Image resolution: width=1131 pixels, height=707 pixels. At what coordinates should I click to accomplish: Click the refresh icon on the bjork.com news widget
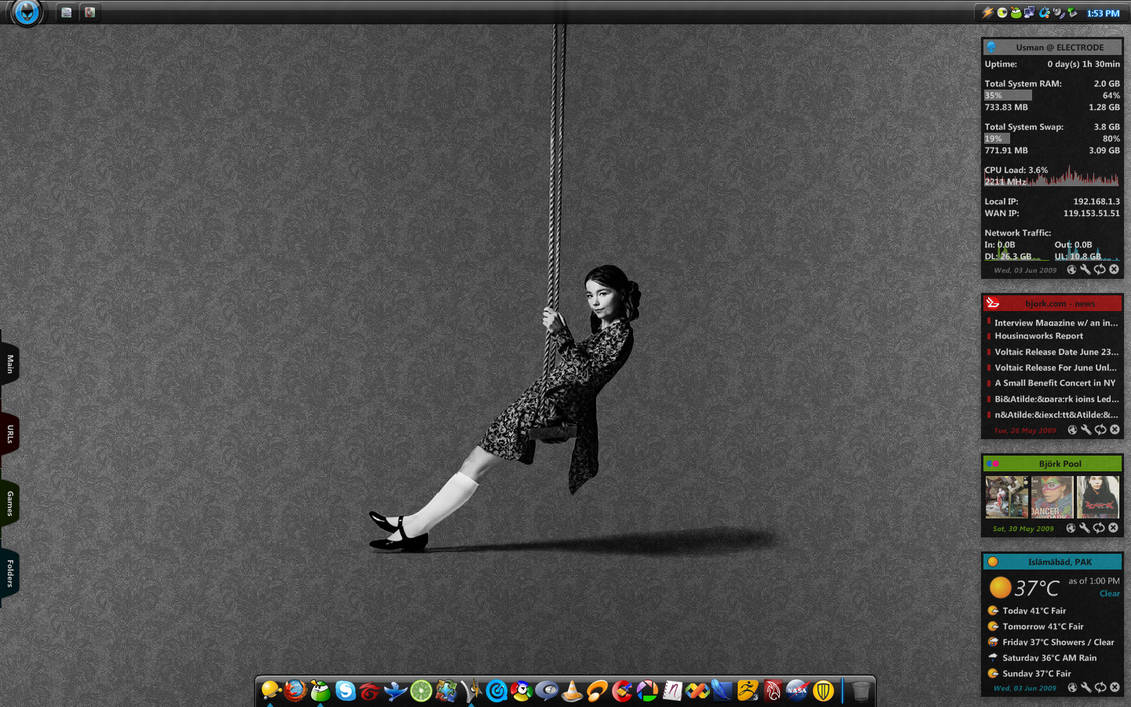click(x=1100, y=428)
